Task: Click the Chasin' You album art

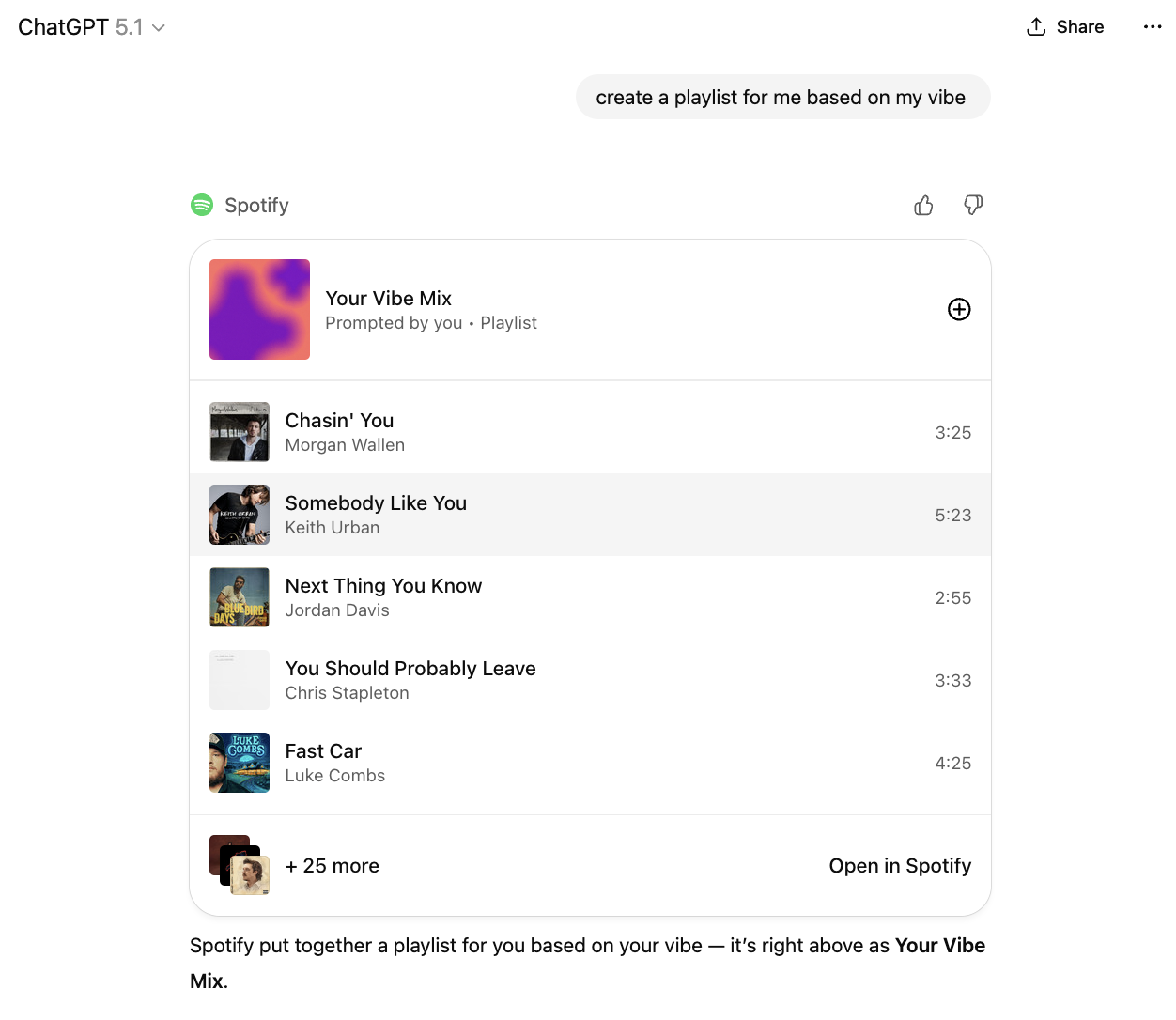Action: (240, 431)
